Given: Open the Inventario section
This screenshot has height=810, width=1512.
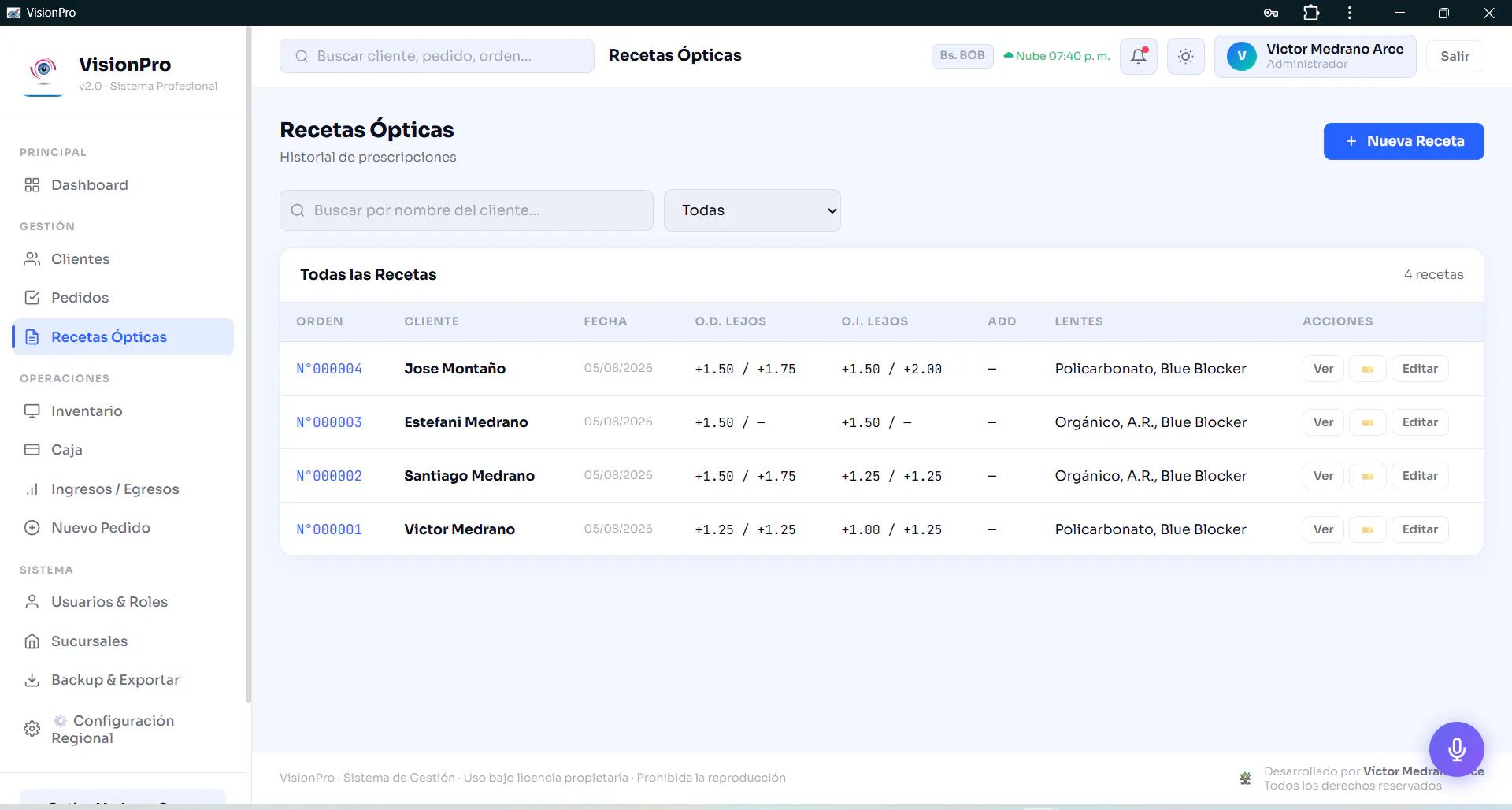Looking at the screenshot, I should (123, 411).
